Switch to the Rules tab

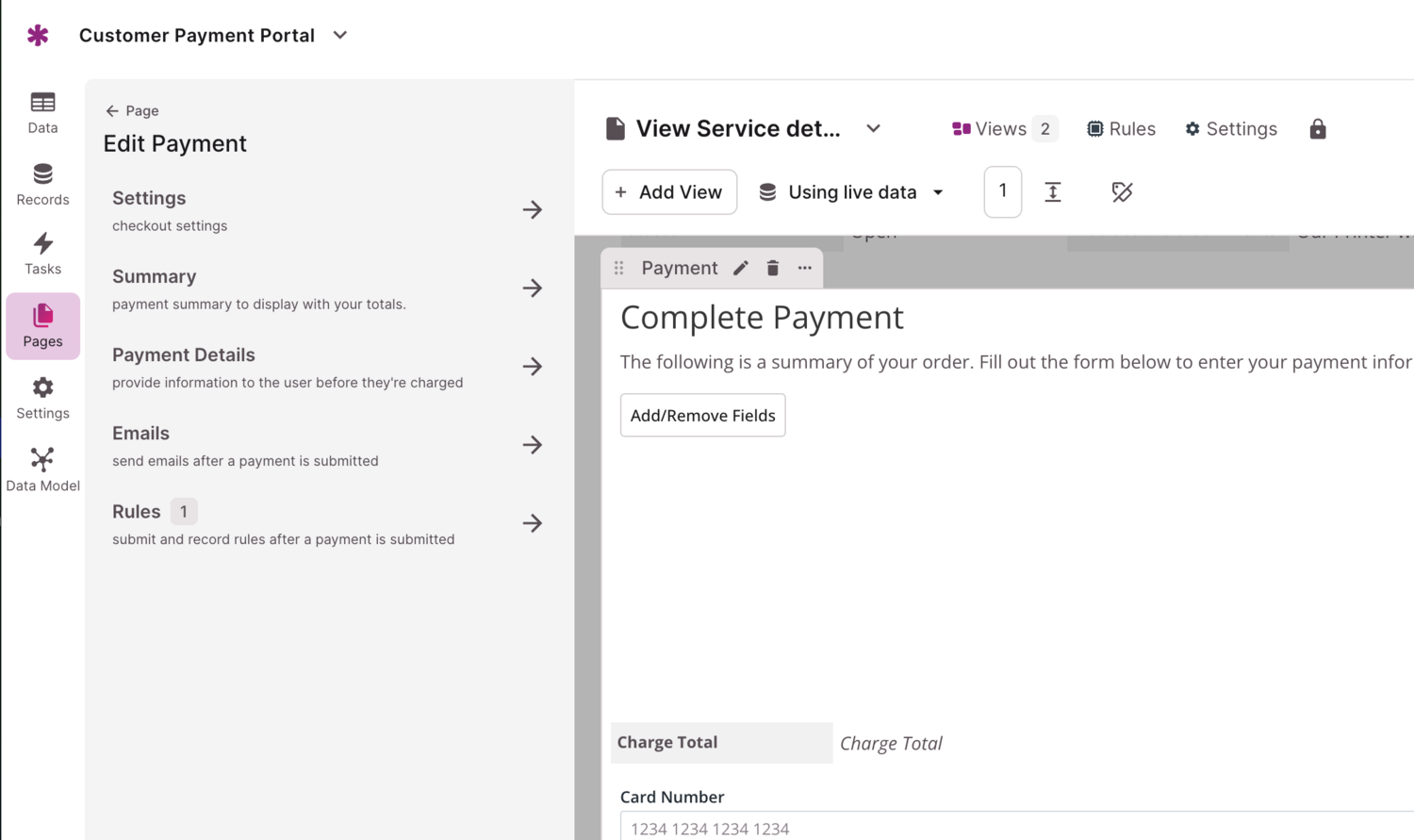[x=1121, y=128]
